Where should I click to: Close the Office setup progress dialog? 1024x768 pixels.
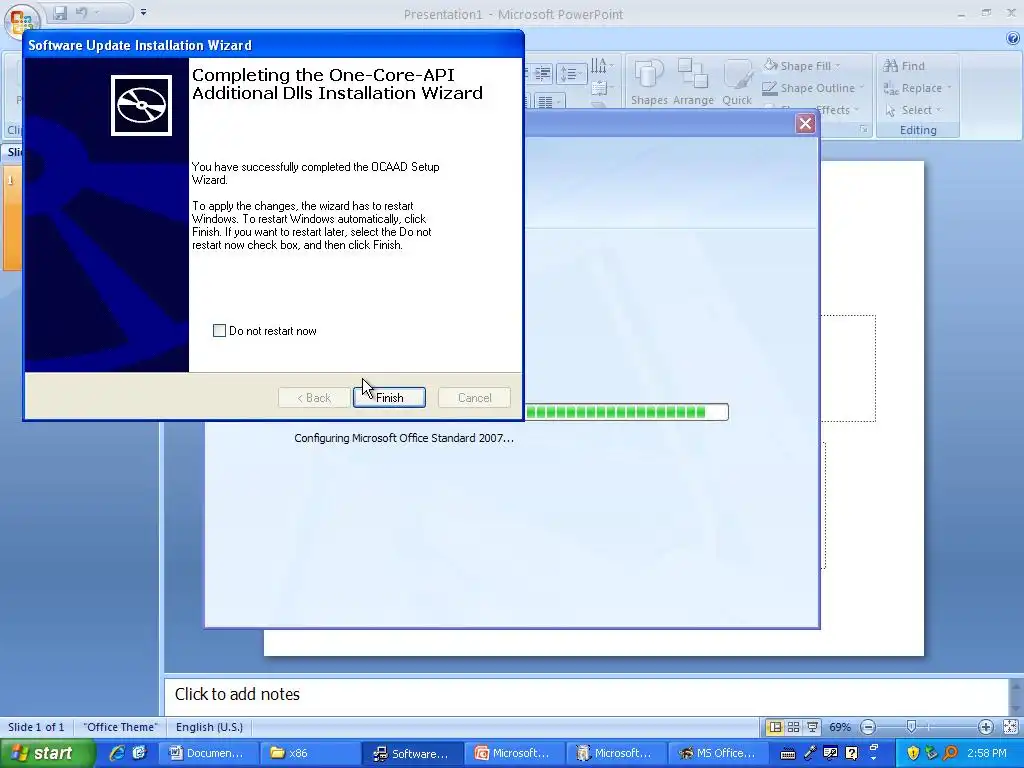[x=805, y=123]
